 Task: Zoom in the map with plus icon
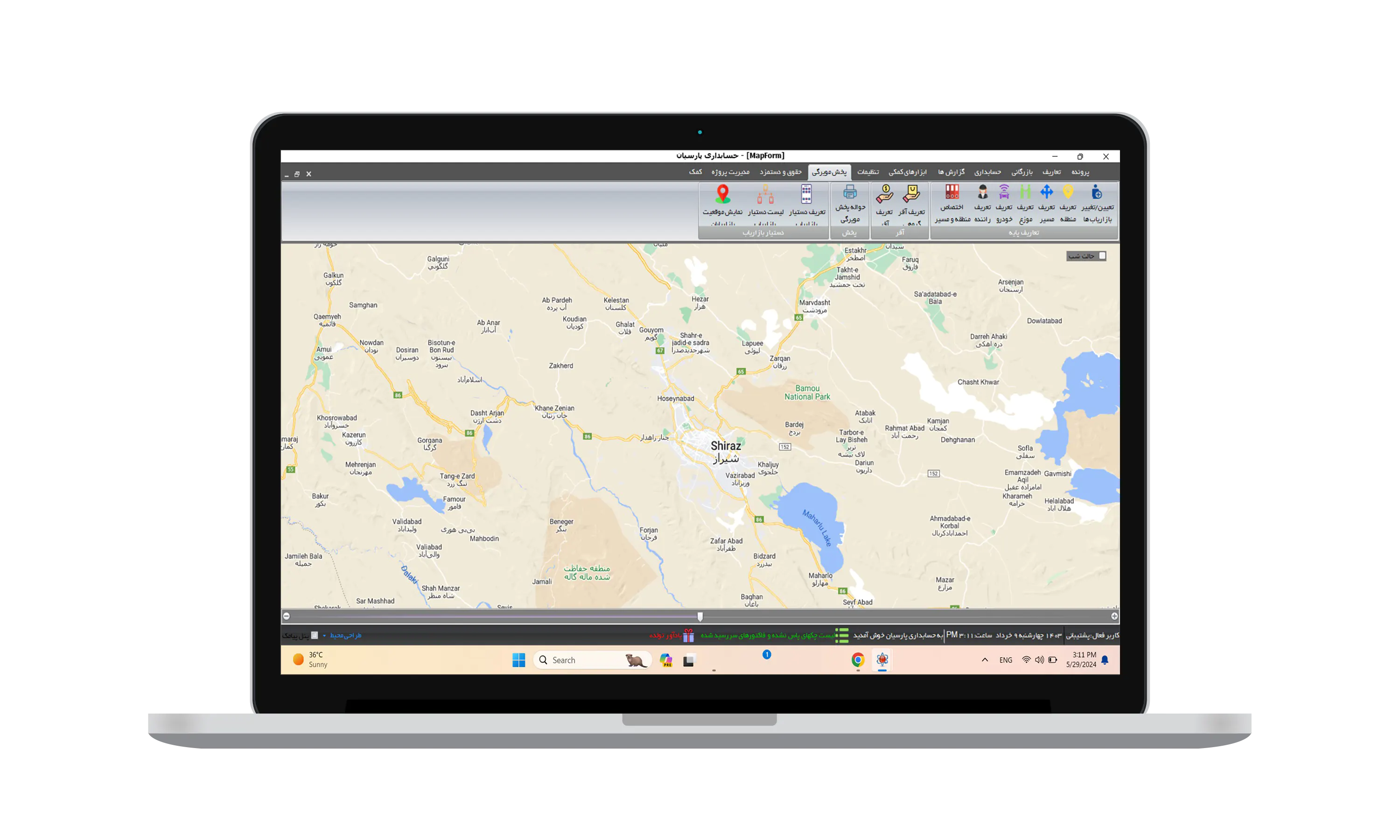1114,616
